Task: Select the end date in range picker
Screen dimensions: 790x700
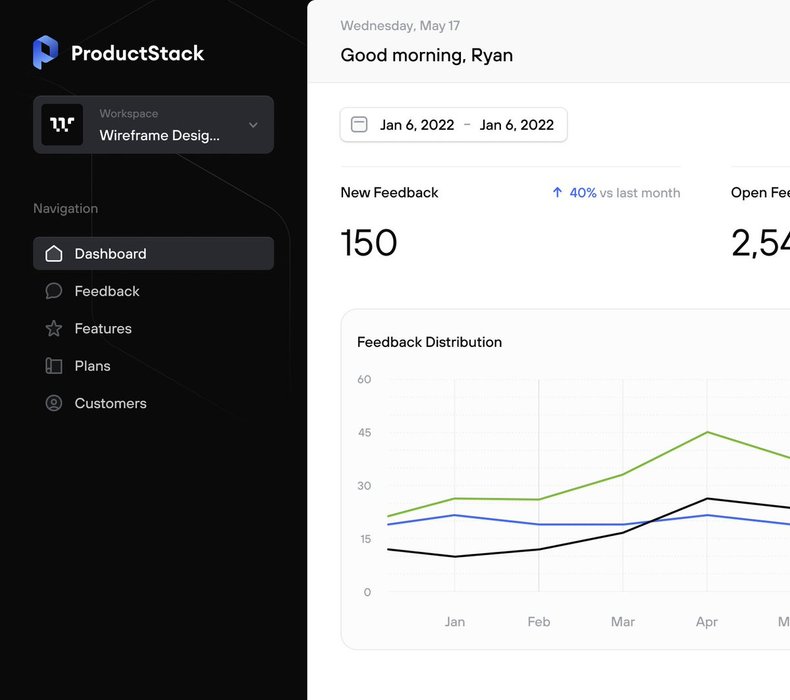Action: [x=516, y=125]
